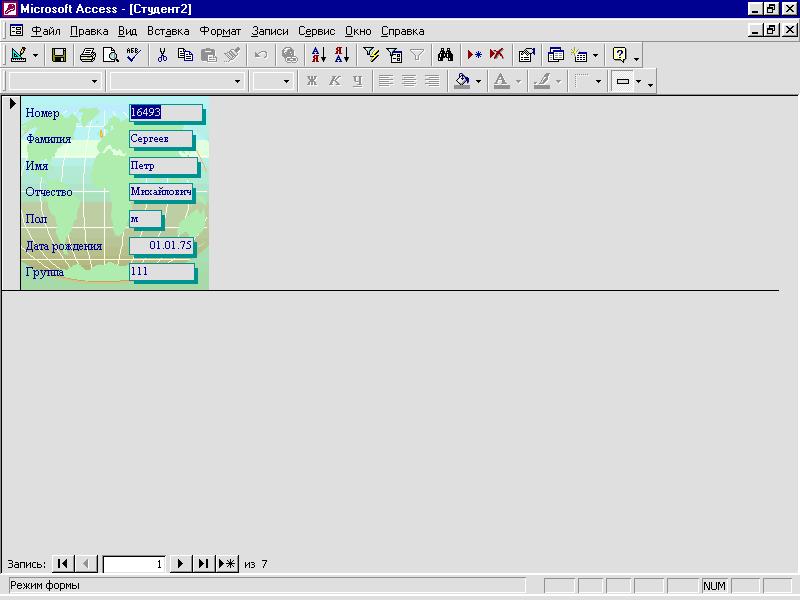The image size is (800, 600).
Task: Expand the fill color dropdown arrow
Action: coord(478,81)
